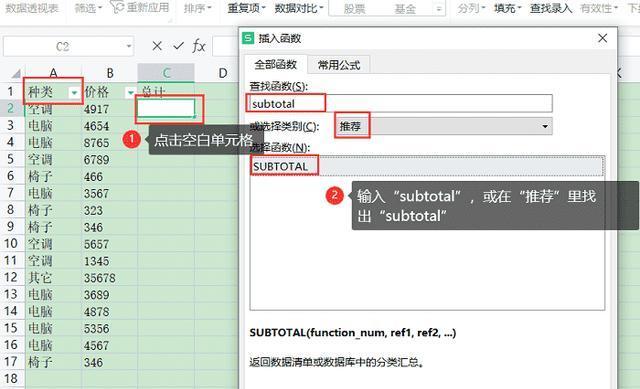Choose the 股票 stock data type
Viewport: 640px width, 389px height.
(x=354, y=8)
